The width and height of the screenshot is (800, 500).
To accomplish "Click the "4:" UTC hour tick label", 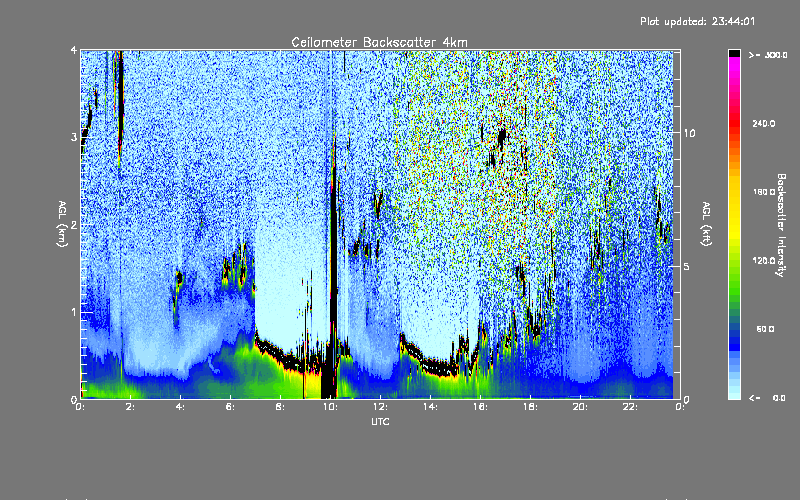I will pos(181,407).
